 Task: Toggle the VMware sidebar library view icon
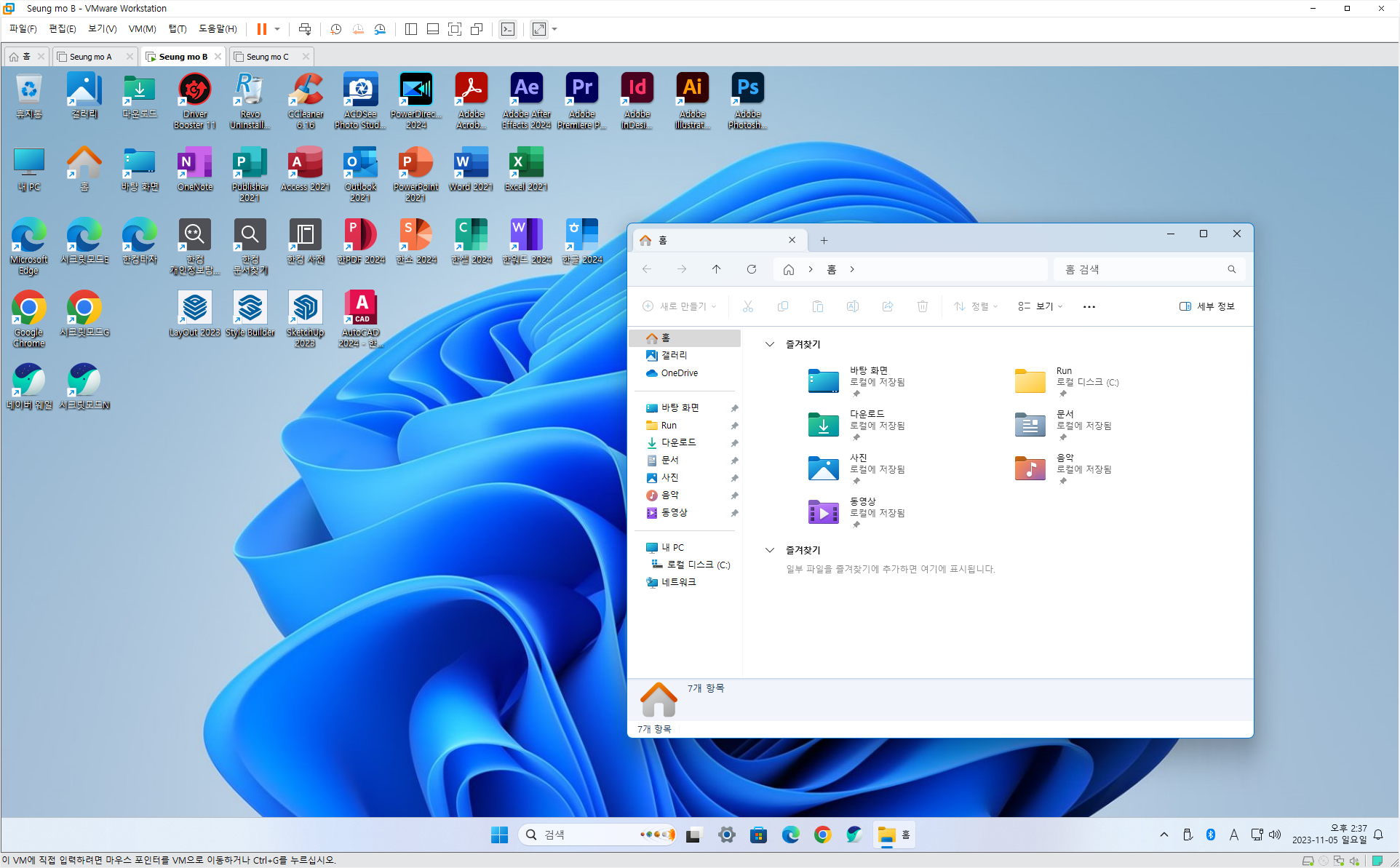pos(411,29)
